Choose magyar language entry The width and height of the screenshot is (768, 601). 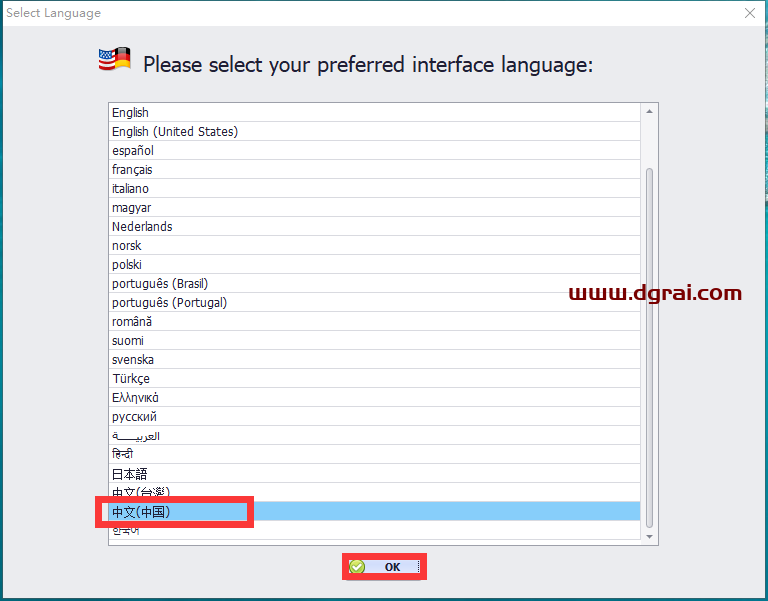click(131, 208)
